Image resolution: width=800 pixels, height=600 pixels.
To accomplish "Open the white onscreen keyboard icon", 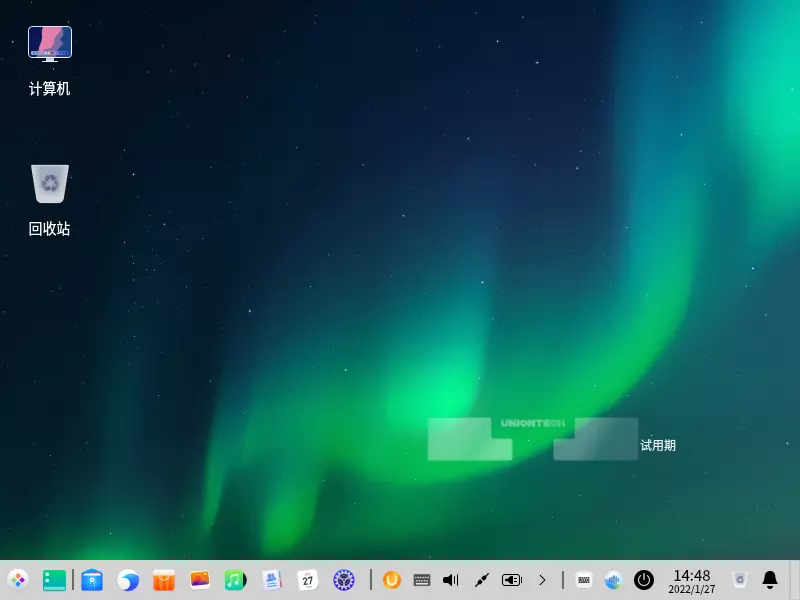I will point(584,580).
